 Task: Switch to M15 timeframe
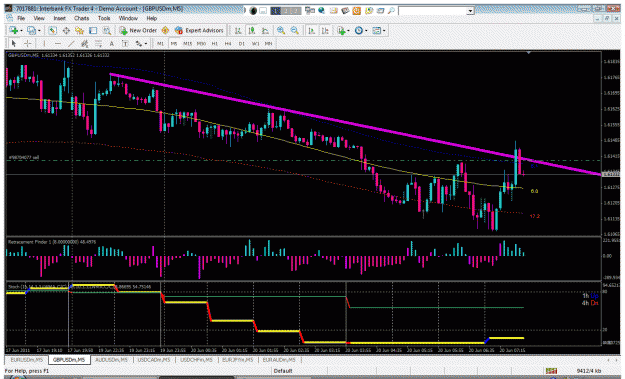pyautogui.click(x=187, y=43)
